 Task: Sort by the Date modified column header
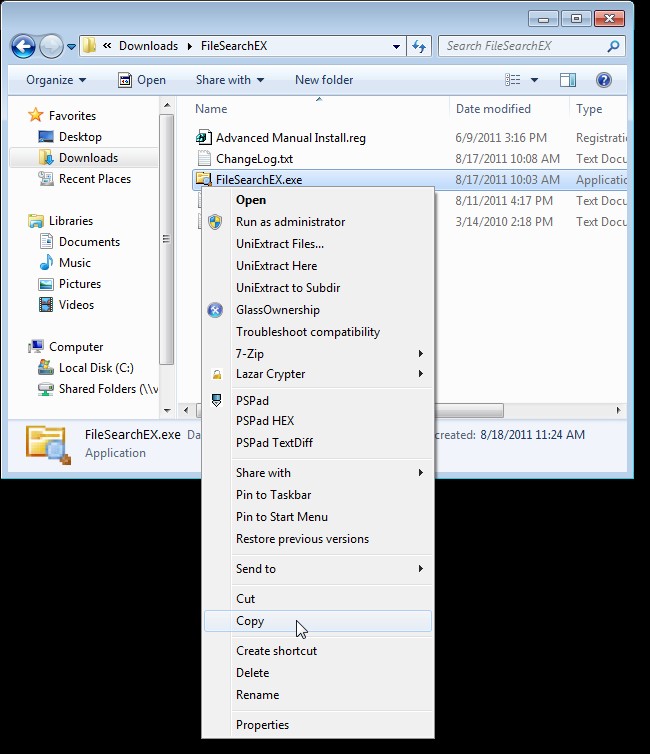[x=493, y=109]
